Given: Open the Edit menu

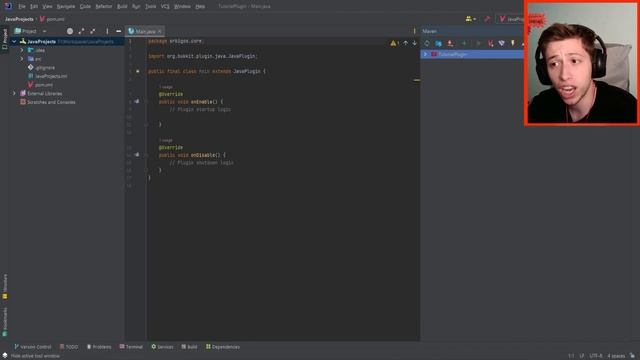Looking at the screenshot, I should pos(34,7).
